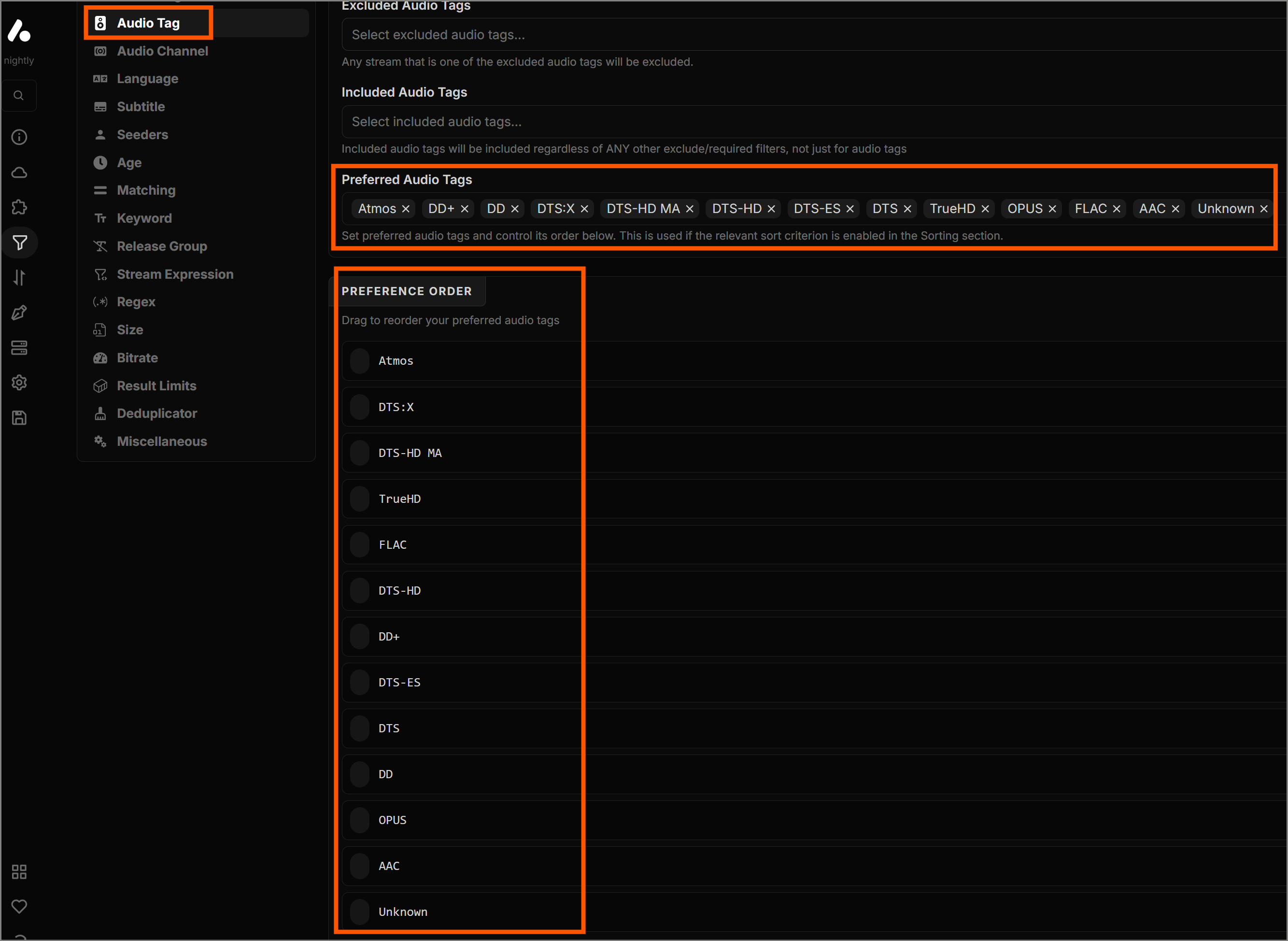The image size is (1288, 941).
Task: Remove the DTS-HD preferred tag chip
Action: click(x=772, y=209)
